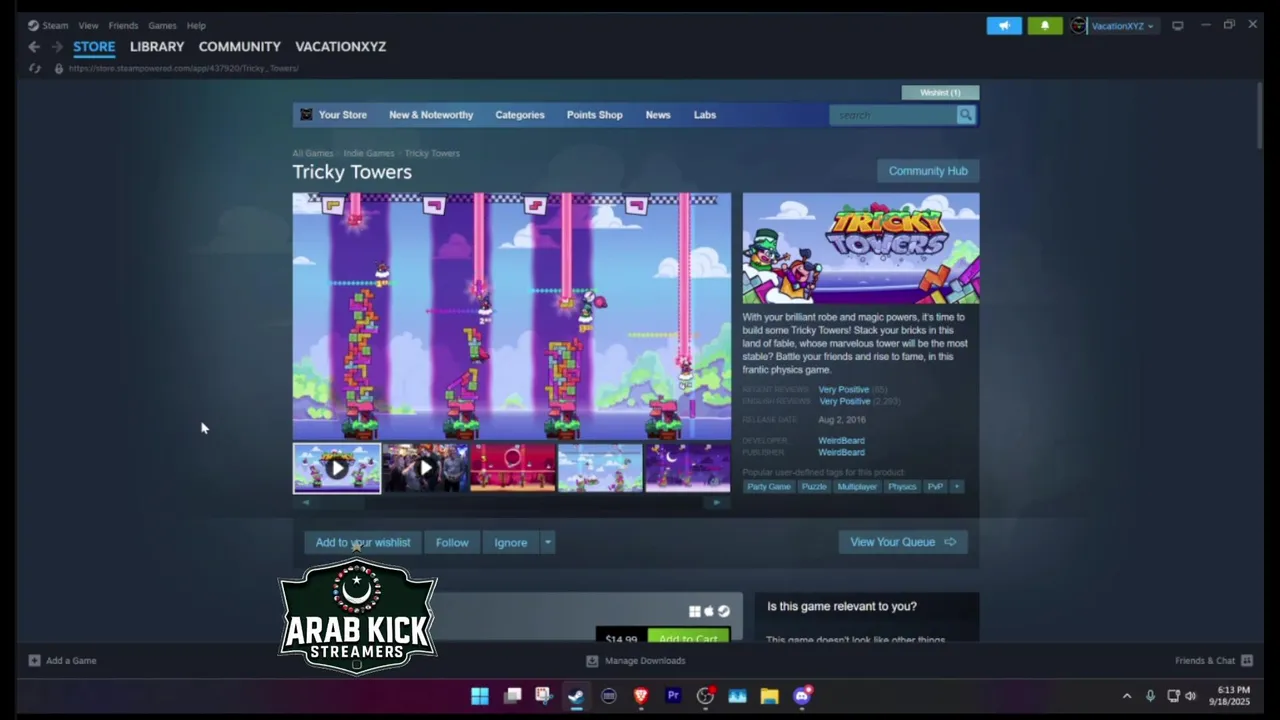1280x720 pixels.
Task: Open Friends & Chat icon
Action: [1246, 660]
